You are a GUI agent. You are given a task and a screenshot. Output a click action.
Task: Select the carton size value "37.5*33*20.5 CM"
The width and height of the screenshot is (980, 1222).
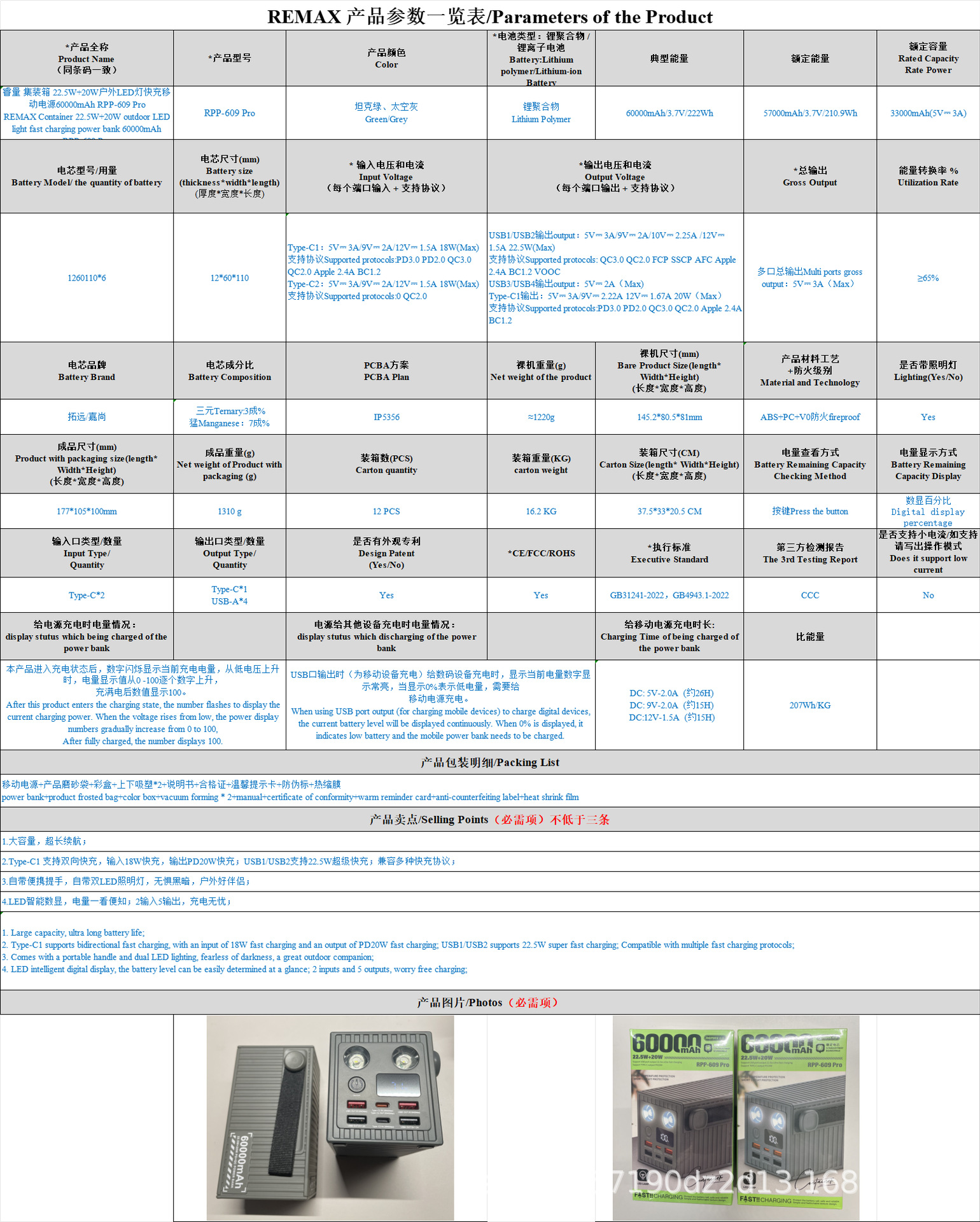(x=669, y=511)
